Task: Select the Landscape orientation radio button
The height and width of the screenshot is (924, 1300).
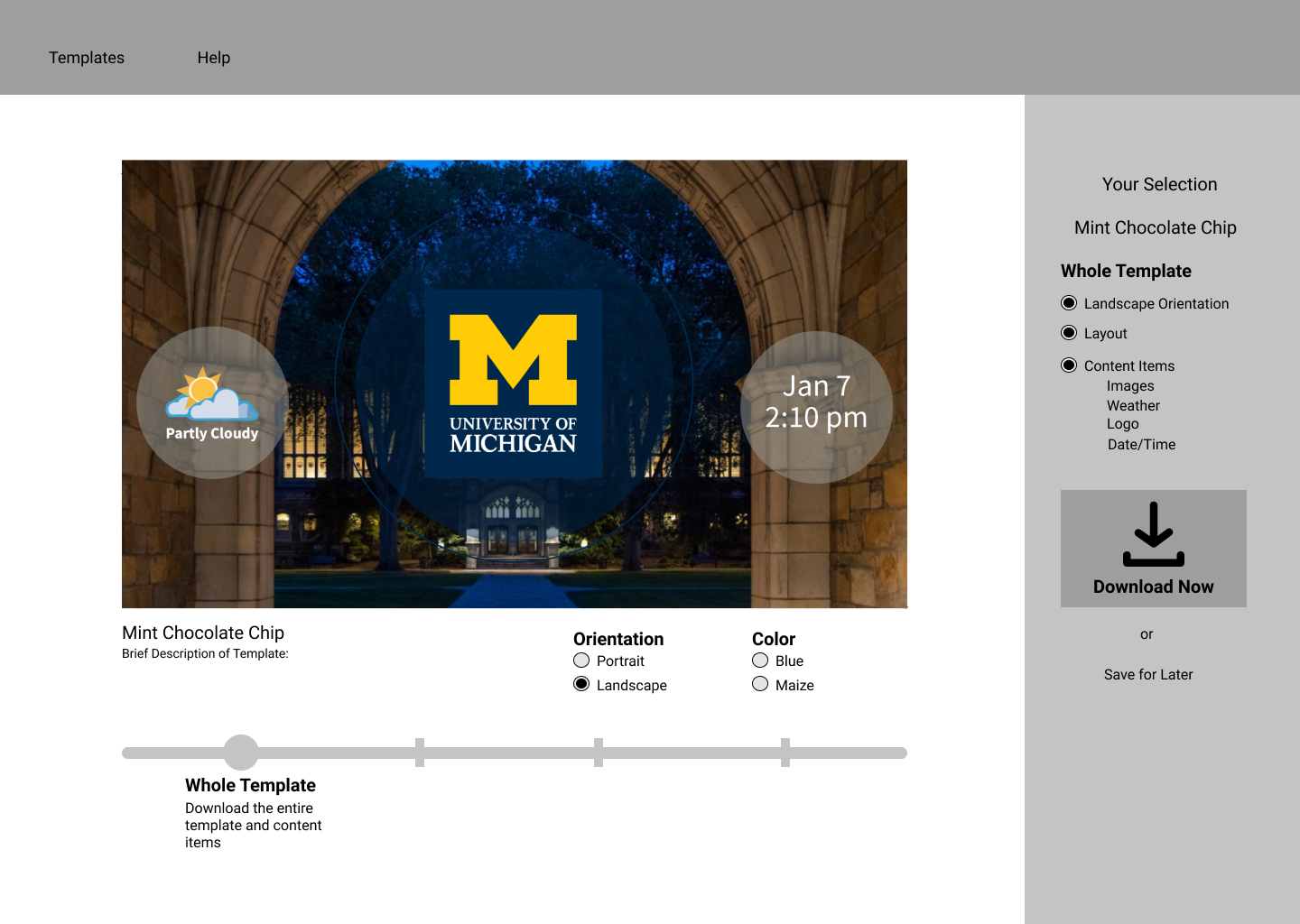Action: 581,684
